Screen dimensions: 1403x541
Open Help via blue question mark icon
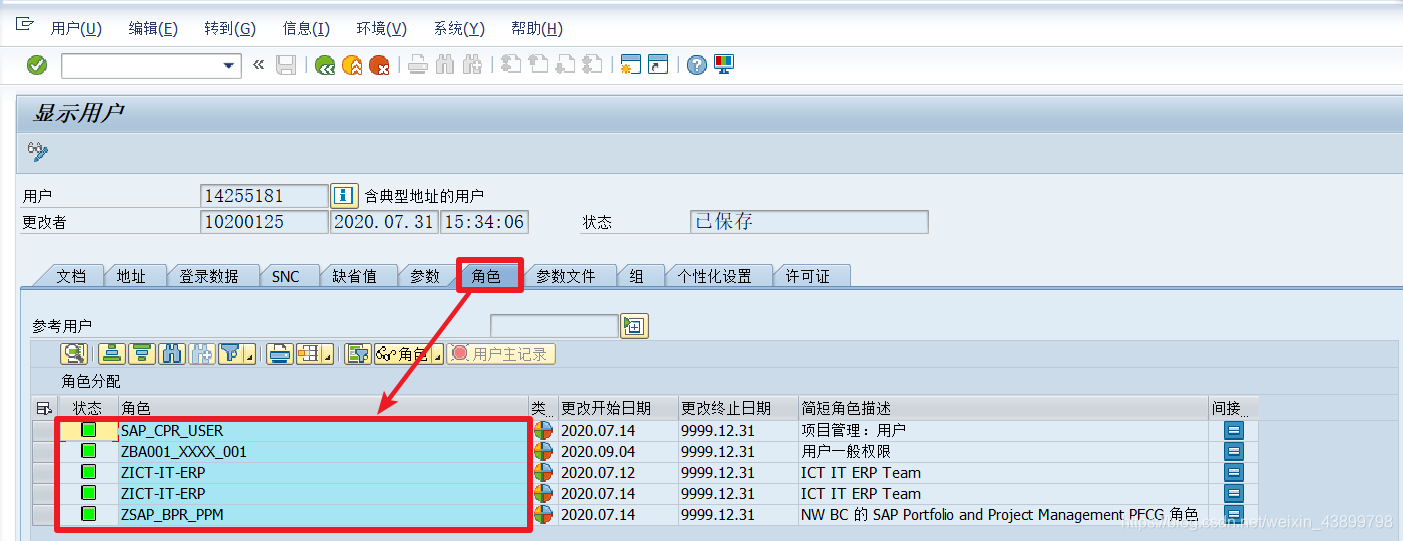(697, 65)
